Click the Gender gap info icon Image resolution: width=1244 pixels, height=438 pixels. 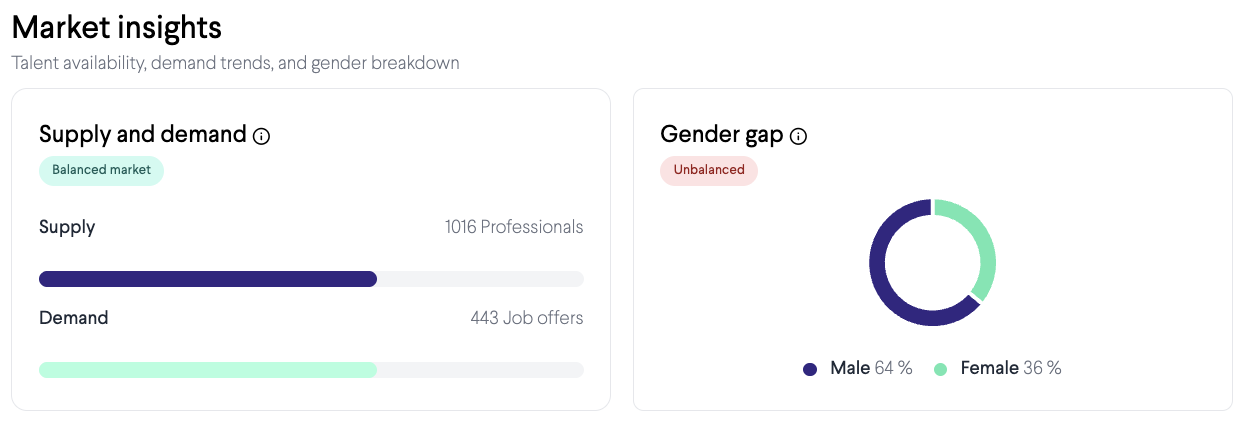(798, 136)
